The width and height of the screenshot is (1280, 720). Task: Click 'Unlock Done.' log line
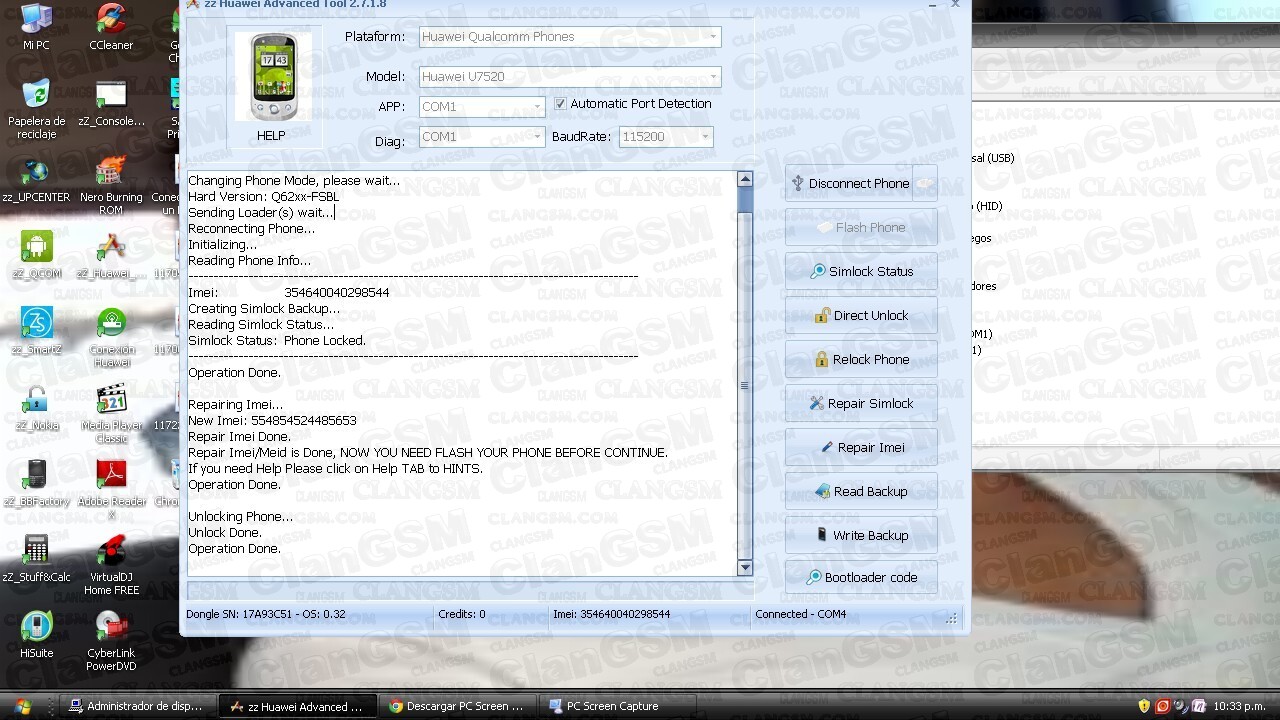pos(225,533)
